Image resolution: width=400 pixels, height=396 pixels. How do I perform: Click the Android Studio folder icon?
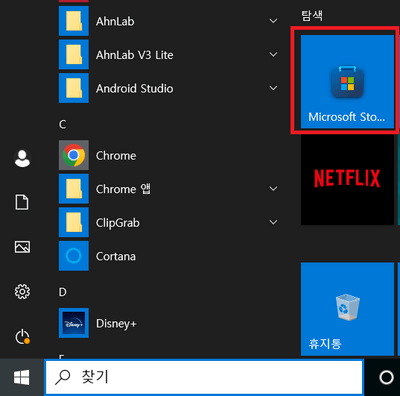pyautogui.click(x=74, y=88)
